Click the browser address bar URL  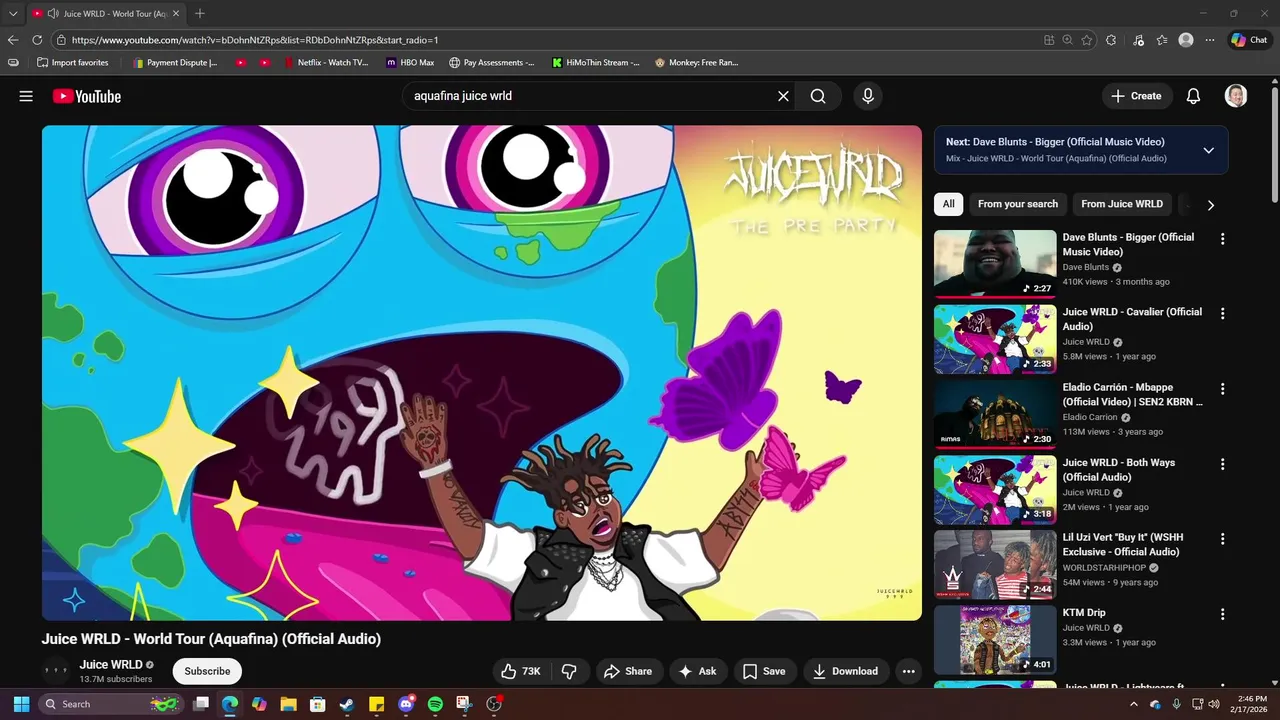[x=255, y=40]
